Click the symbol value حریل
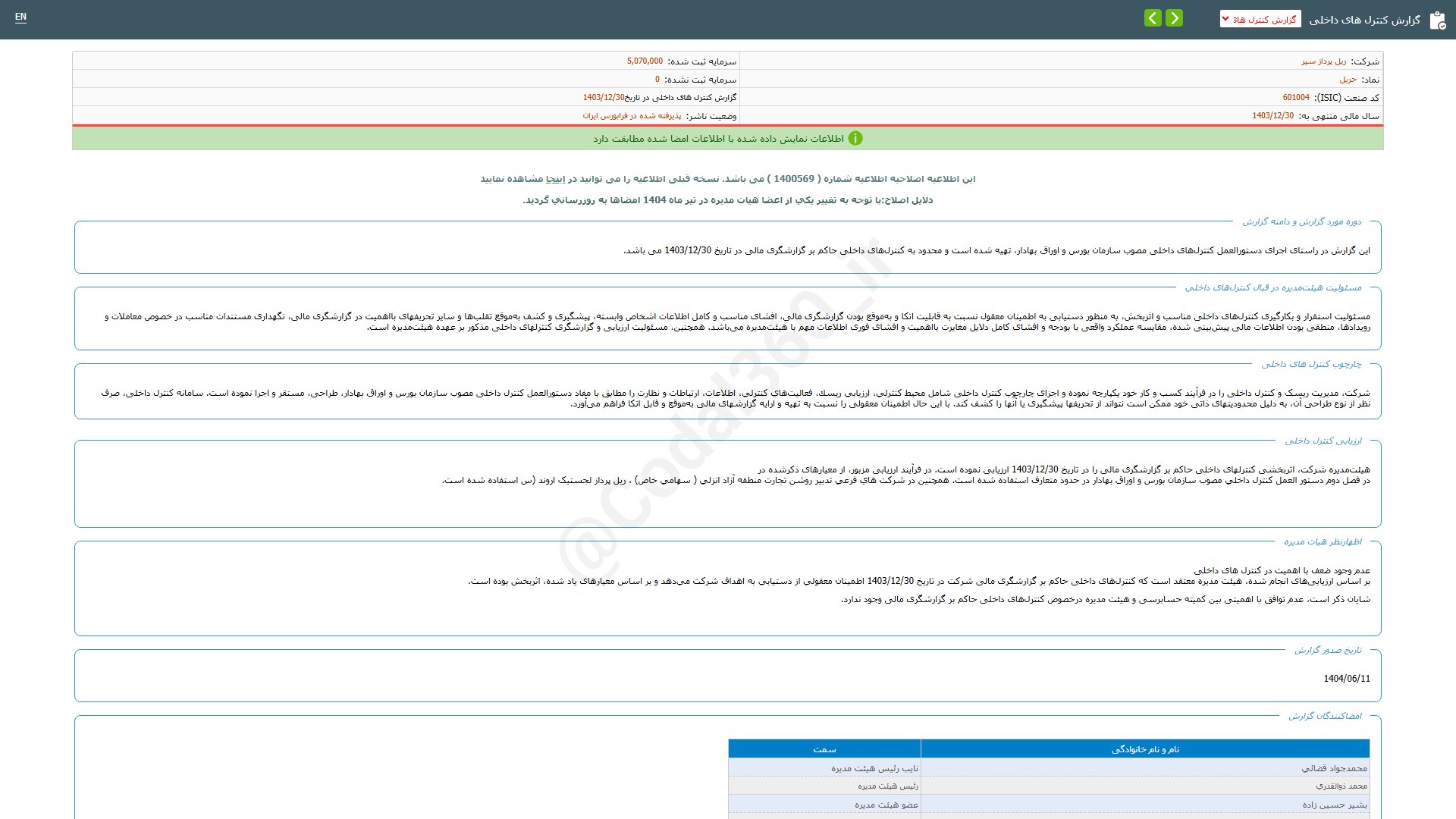The width and height of the screenshot is (1456, 819). (x=1348, y=80)
